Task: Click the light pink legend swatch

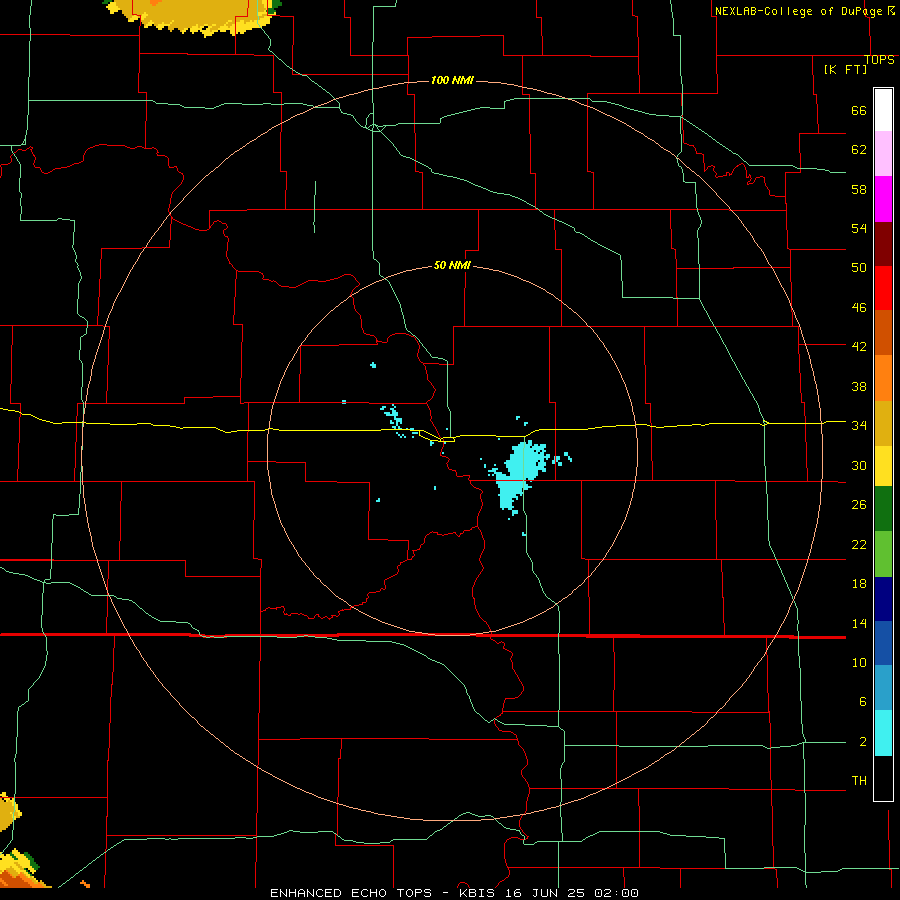Action: tap(883, 153)
